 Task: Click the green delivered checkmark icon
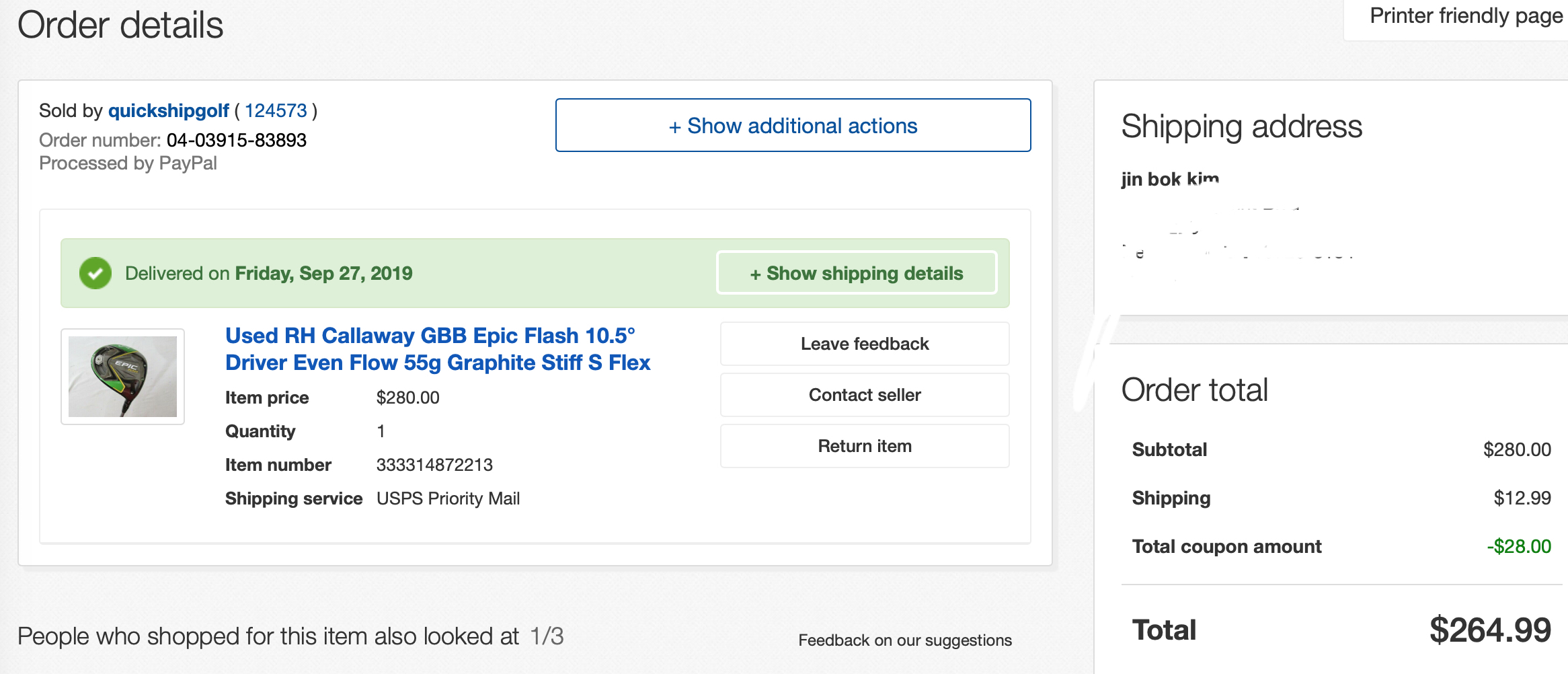[x=95, y=273]
